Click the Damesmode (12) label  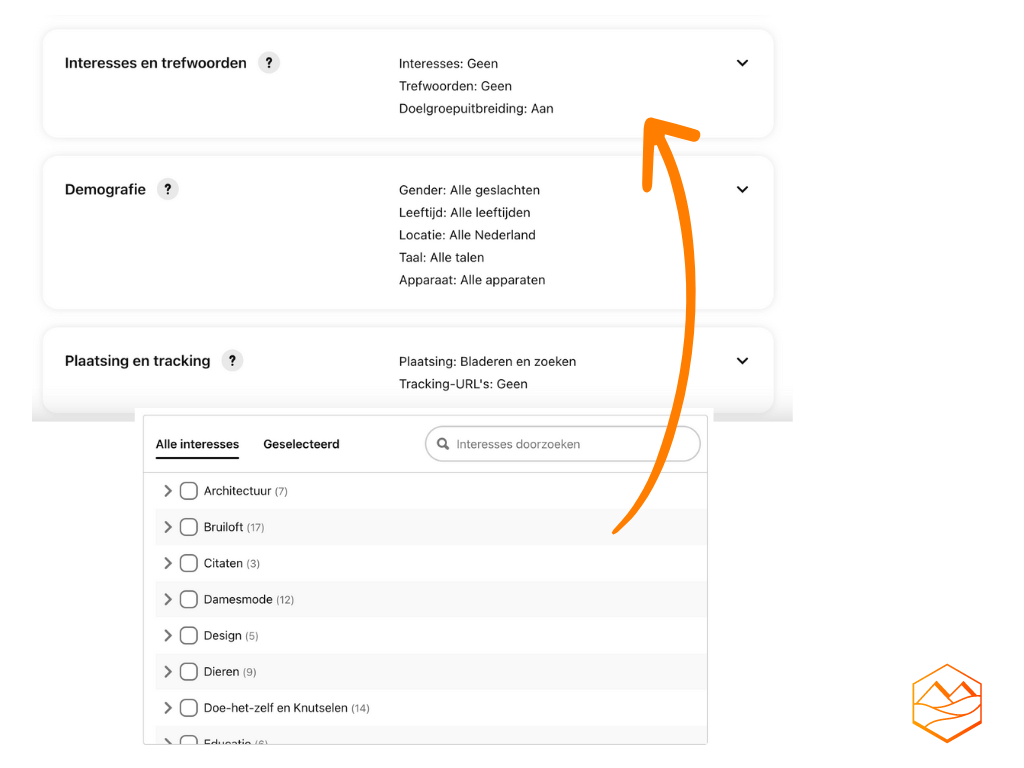(x=249, y=600)
